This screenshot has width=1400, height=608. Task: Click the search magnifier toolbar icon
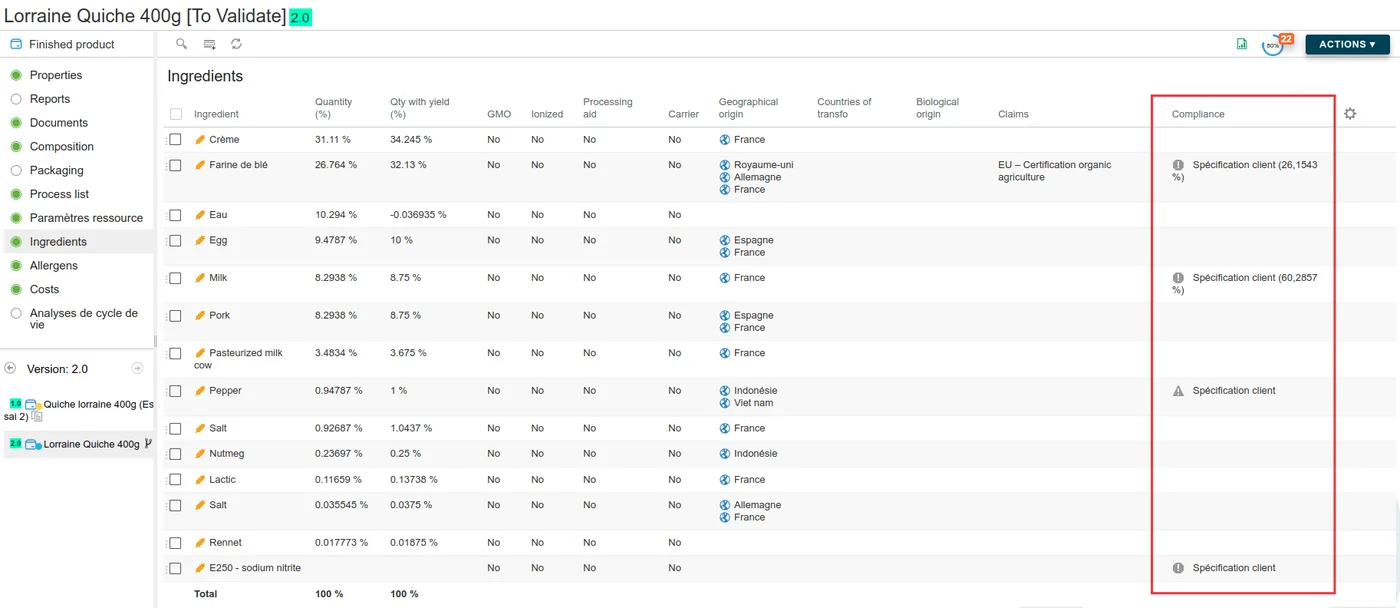pyautogui.click(x=181, y=44)
